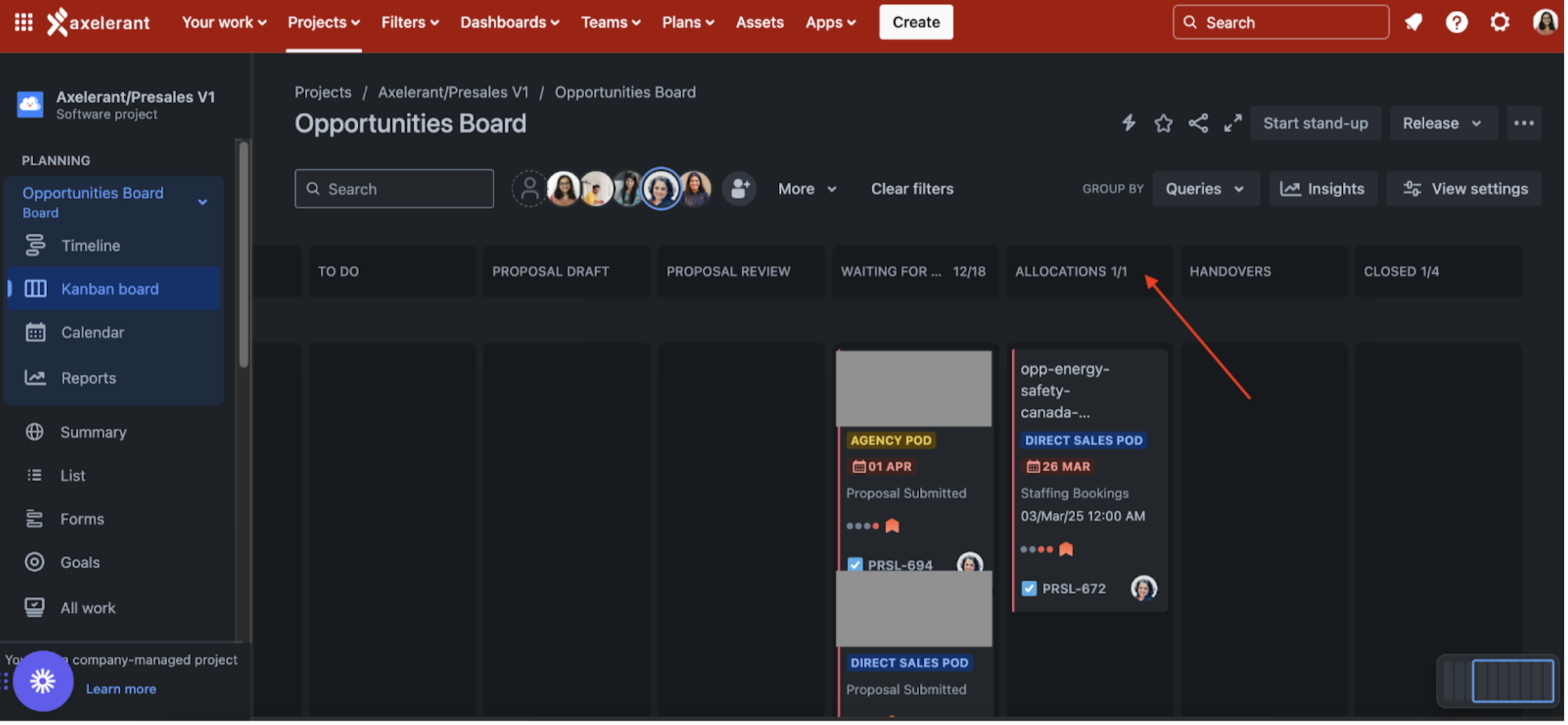Image resolution: width=1568 pixels, height=725 pixels.
Task: Open notifications bell
Action: click(x=1414, y=22)
